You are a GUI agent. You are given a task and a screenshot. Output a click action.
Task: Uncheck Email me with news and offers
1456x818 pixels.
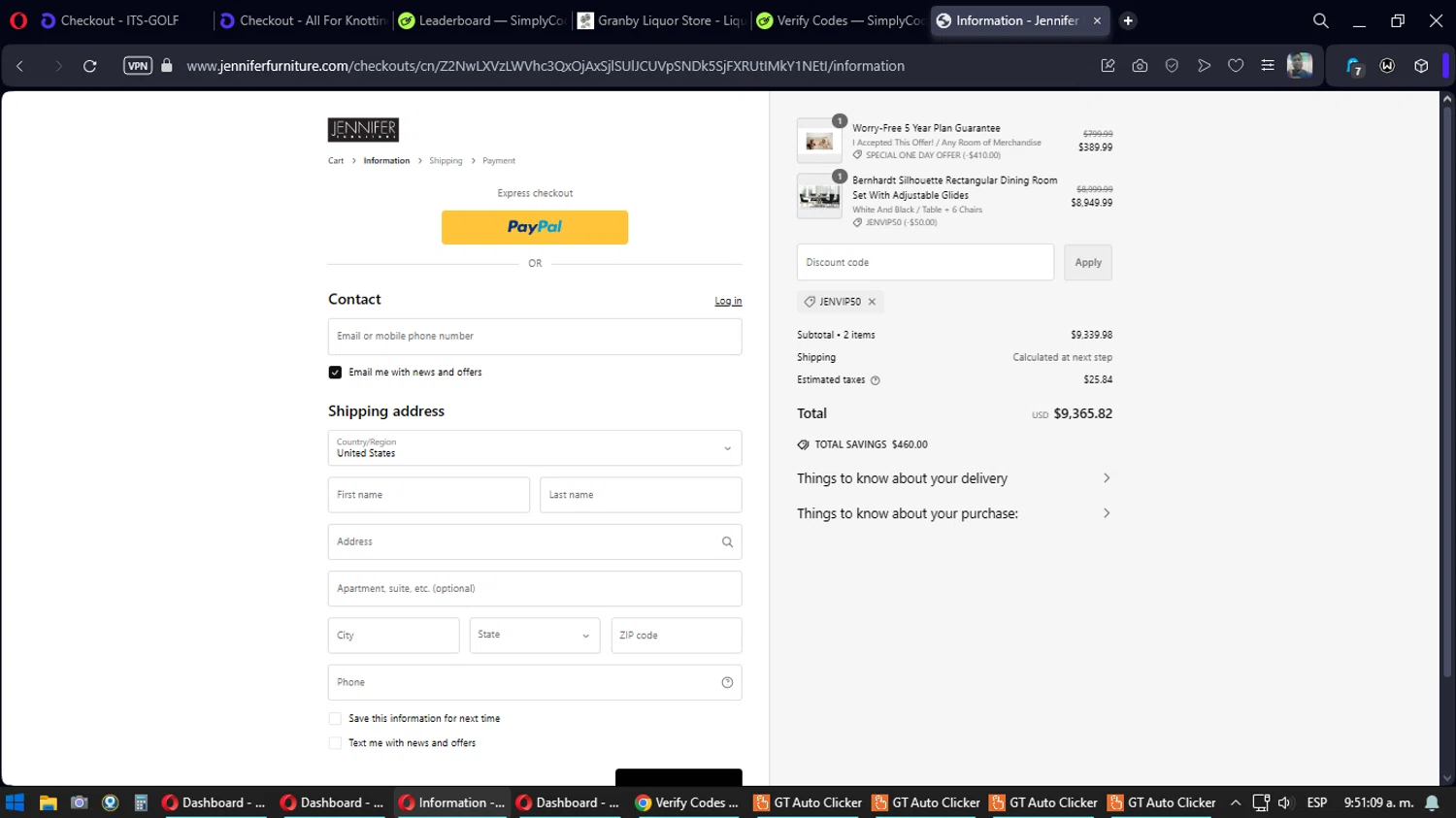click(335, 373)
